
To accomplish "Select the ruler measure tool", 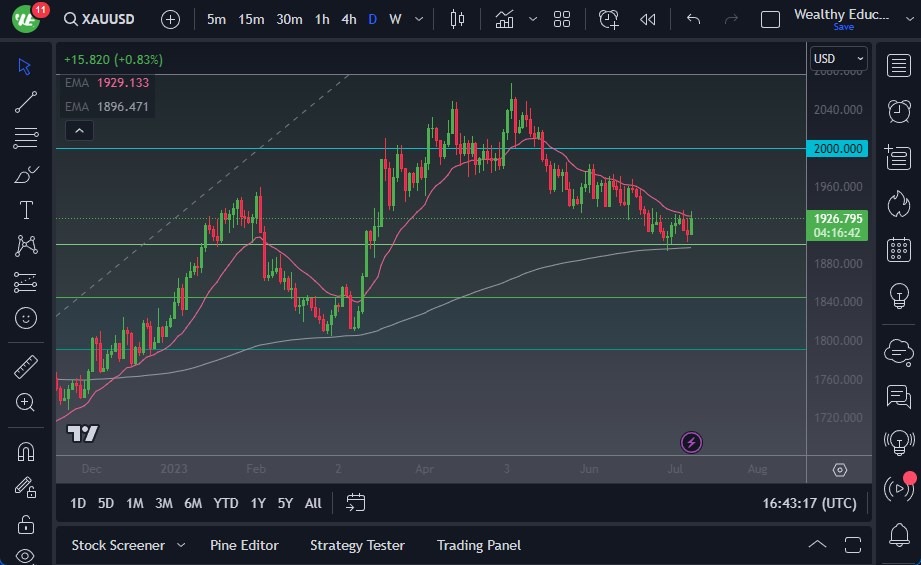I will pyautogui.click(x=26, y=366).
